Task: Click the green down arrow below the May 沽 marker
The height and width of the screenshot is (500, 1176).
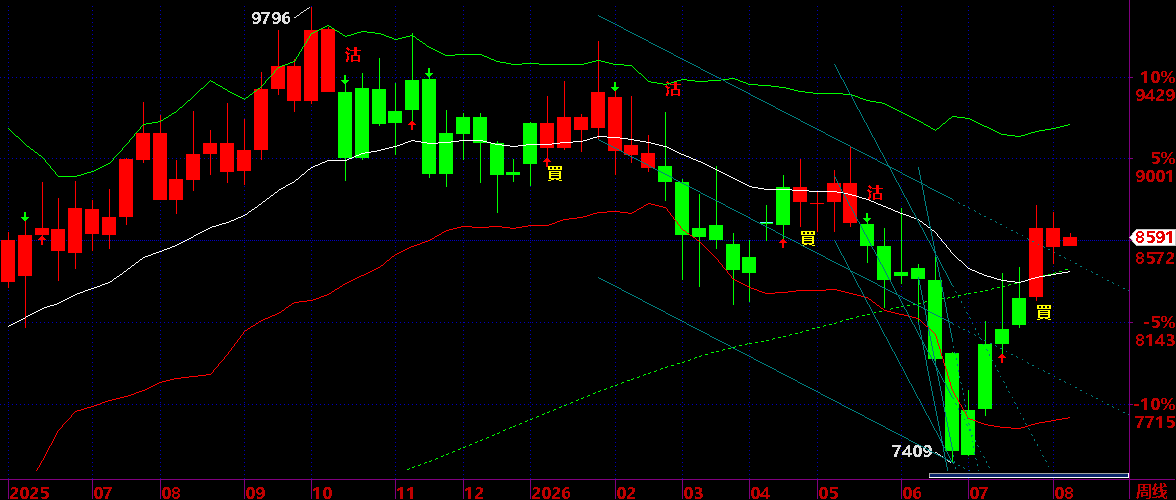Action: (x=867, y=218)
